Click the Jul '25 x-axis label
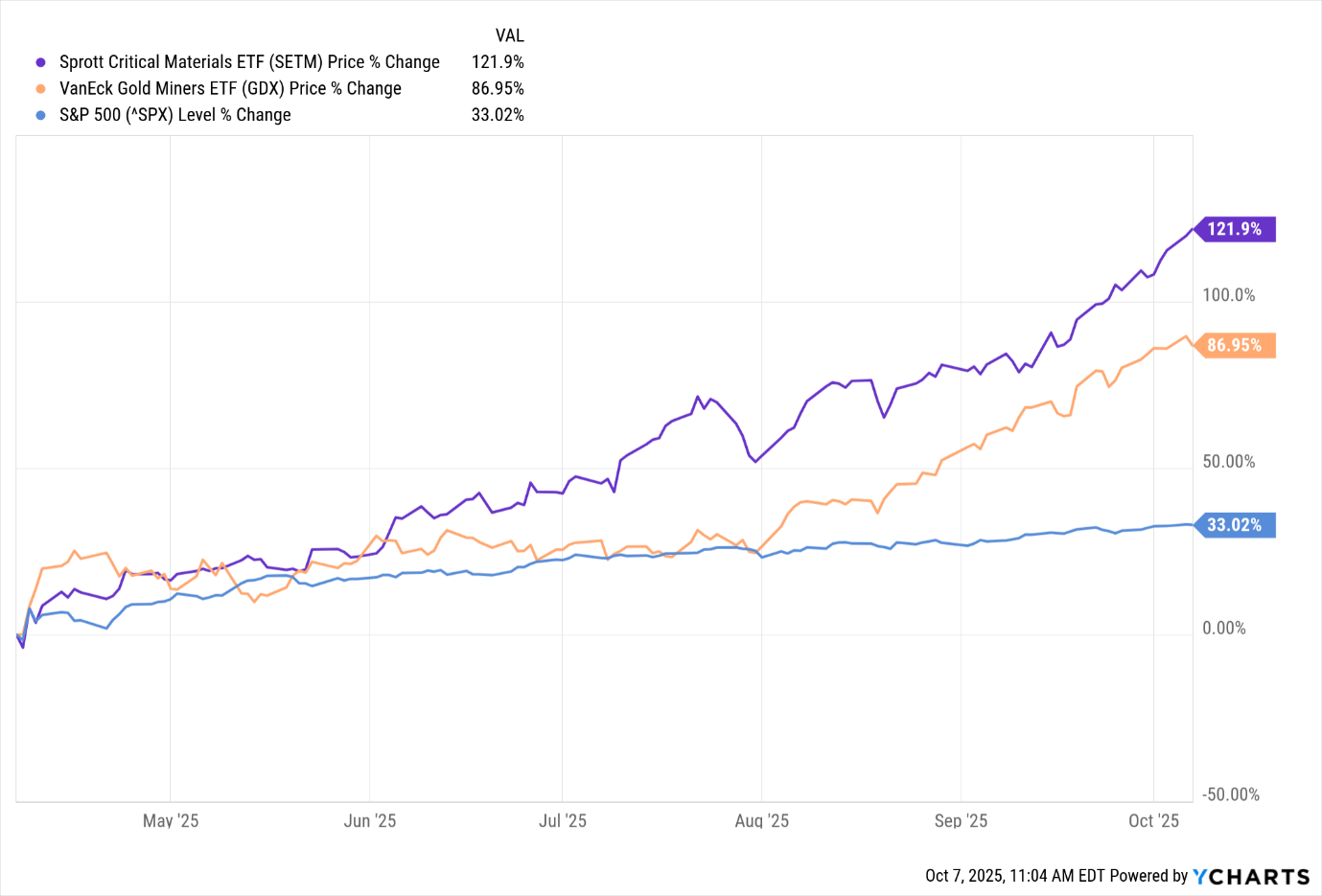 pyautogui.click(x=563, y=821)
